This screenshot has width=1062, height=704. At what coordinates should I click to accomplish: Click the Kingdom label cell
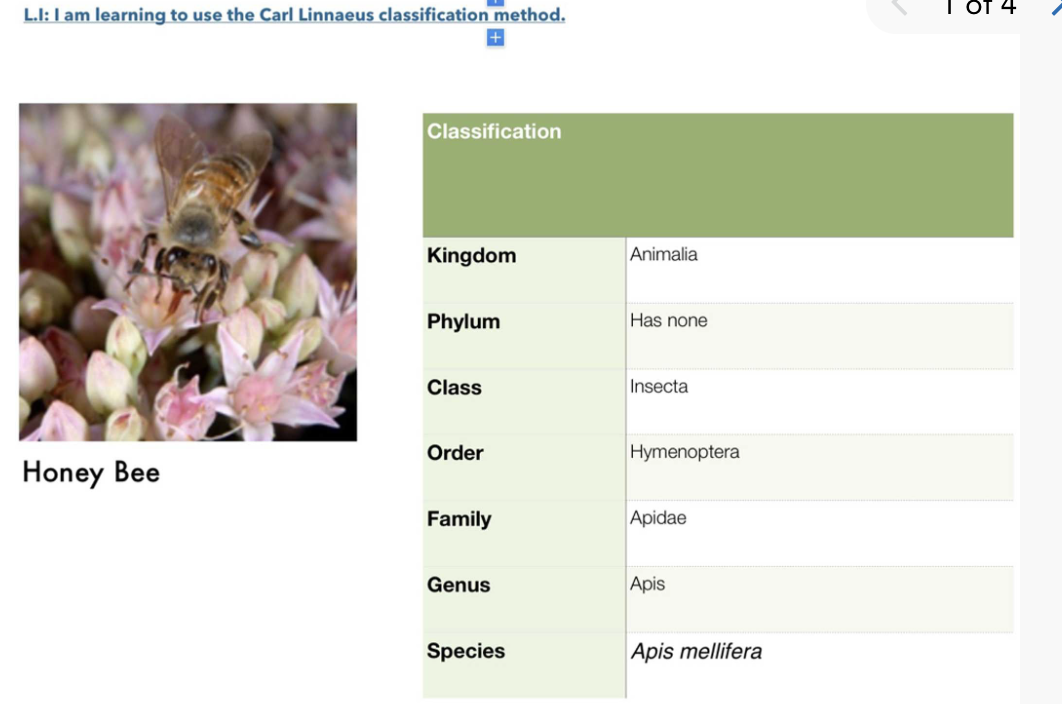coord(524,270)
